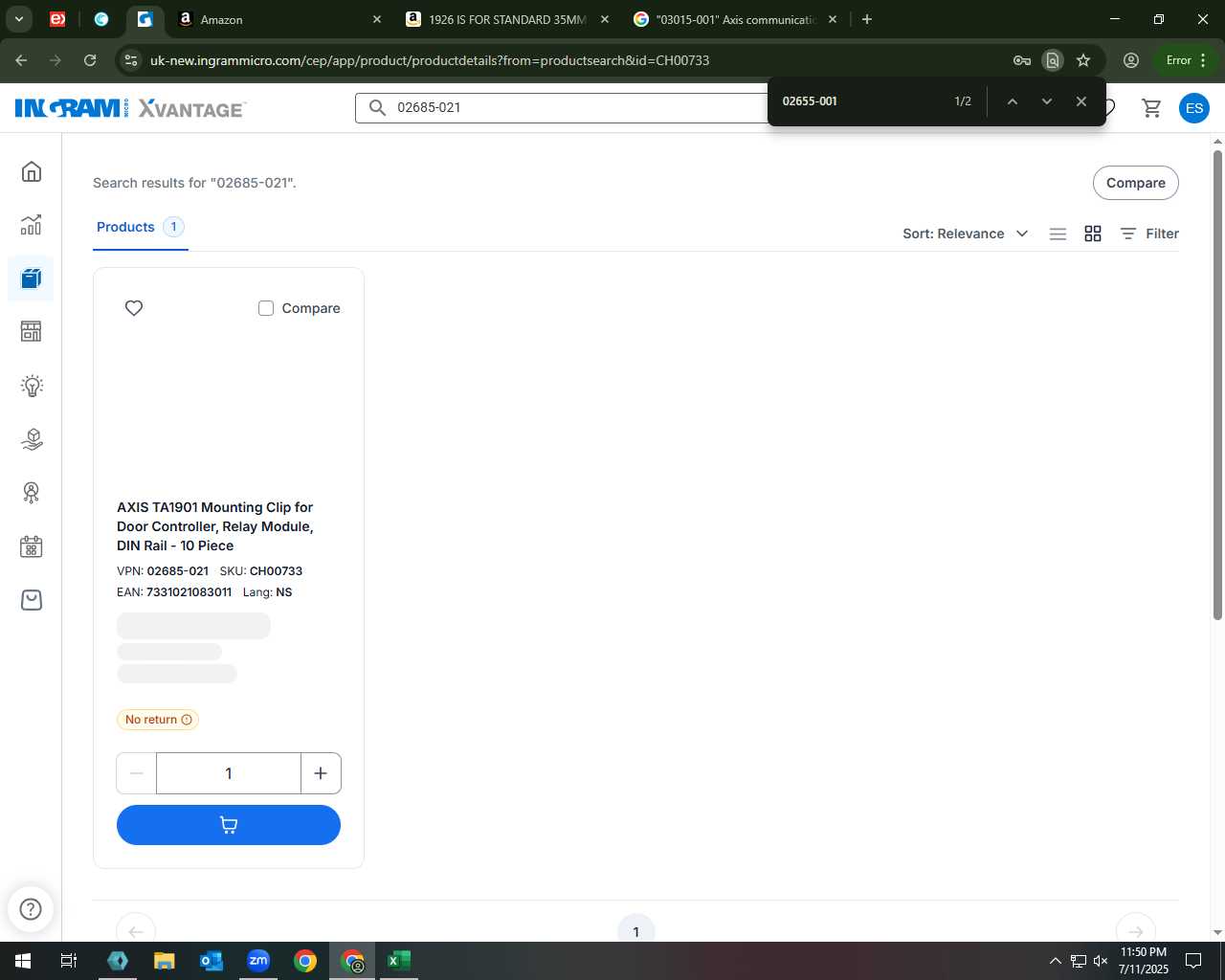The height and width of the screenshot is (980, 1225).
Task: Open the award ribbon sidebar icon
Action: pos(32,493)
